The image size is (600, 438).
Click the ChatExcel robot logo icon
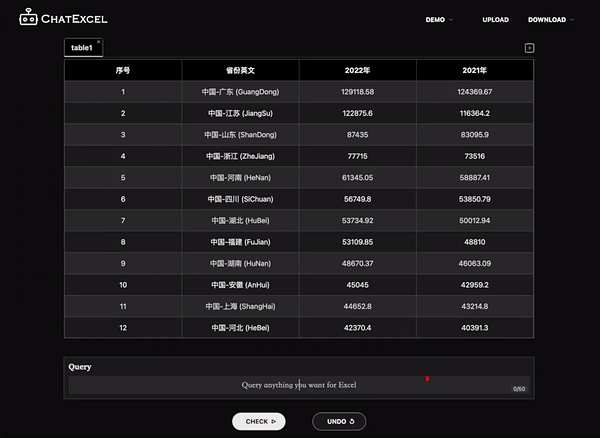tap(28, 18)
